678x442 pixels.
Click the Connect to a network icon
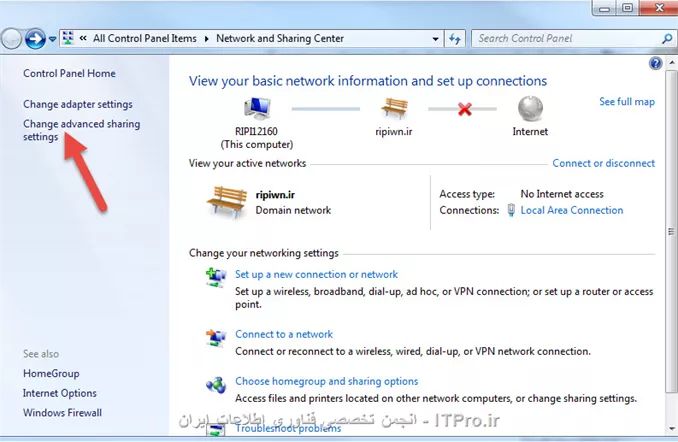coord(216,338)
